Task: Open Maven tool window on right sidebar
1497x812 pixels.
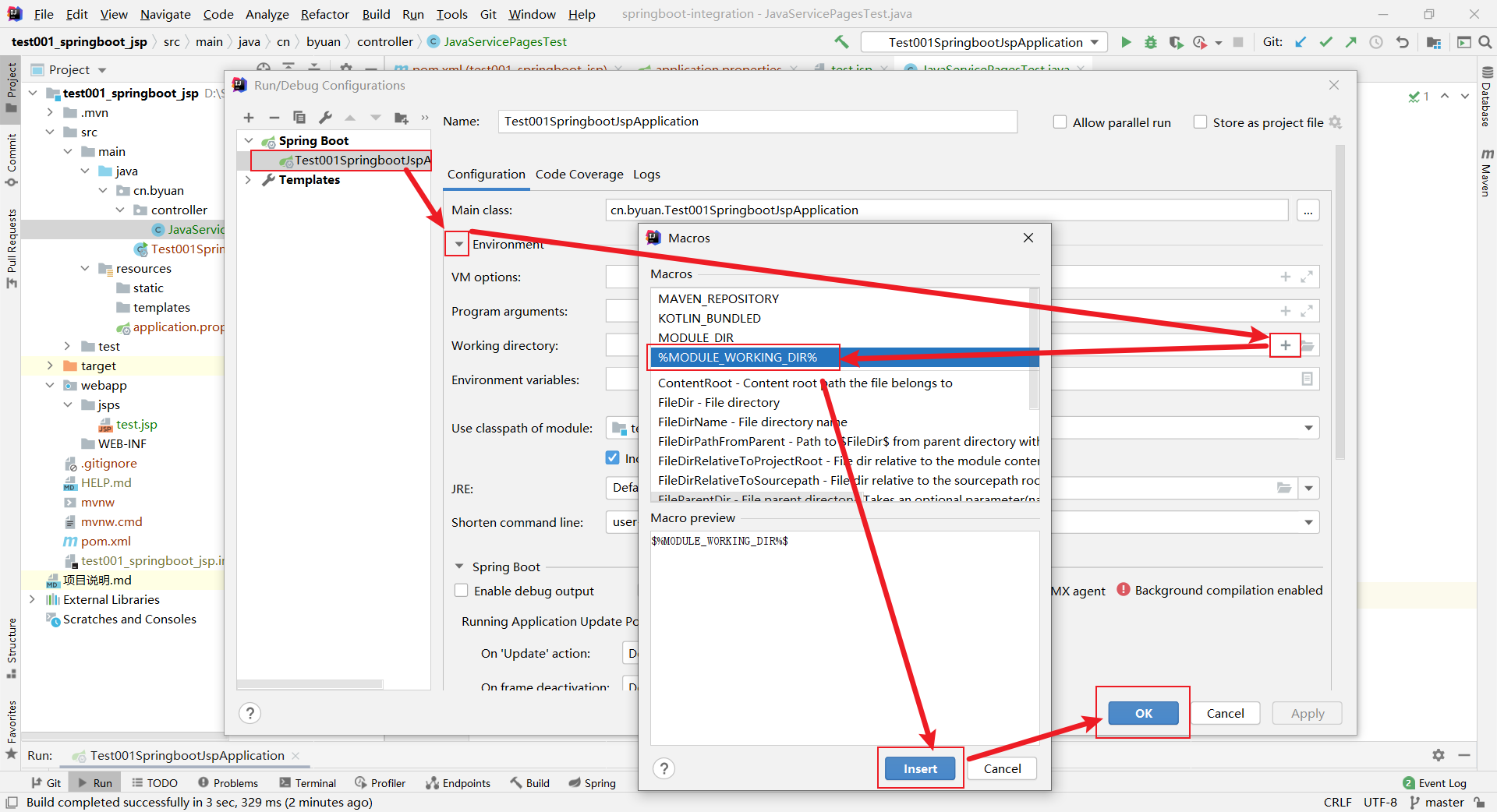Action: (1486, 173)
